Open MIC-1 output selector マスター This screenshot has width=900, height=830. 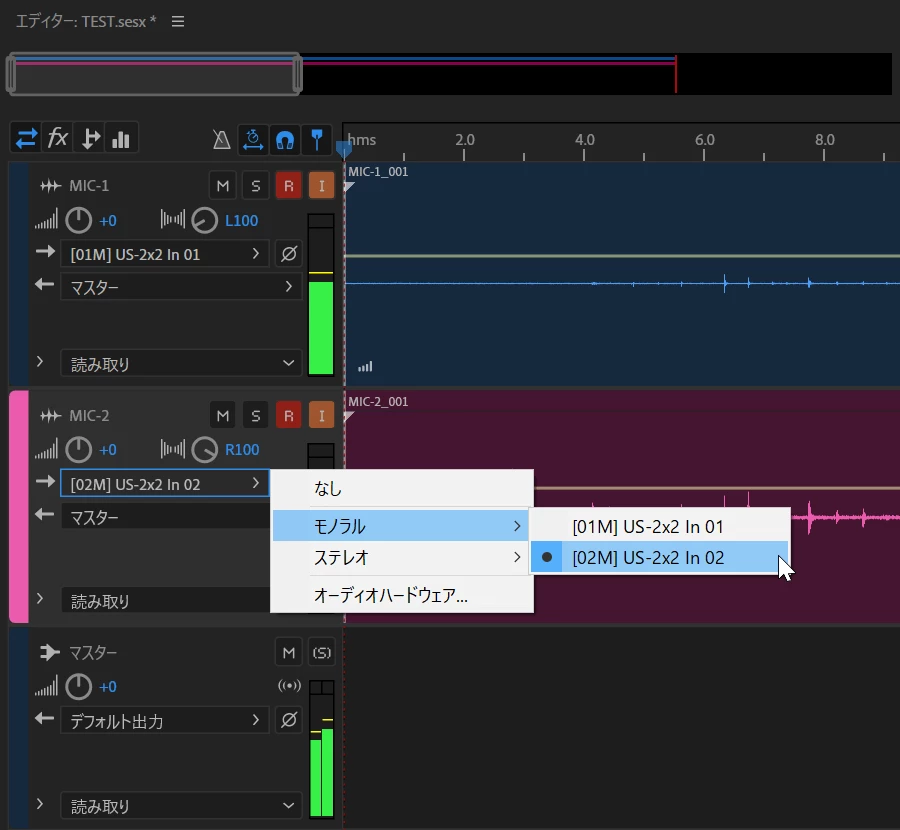coord(181,286)
